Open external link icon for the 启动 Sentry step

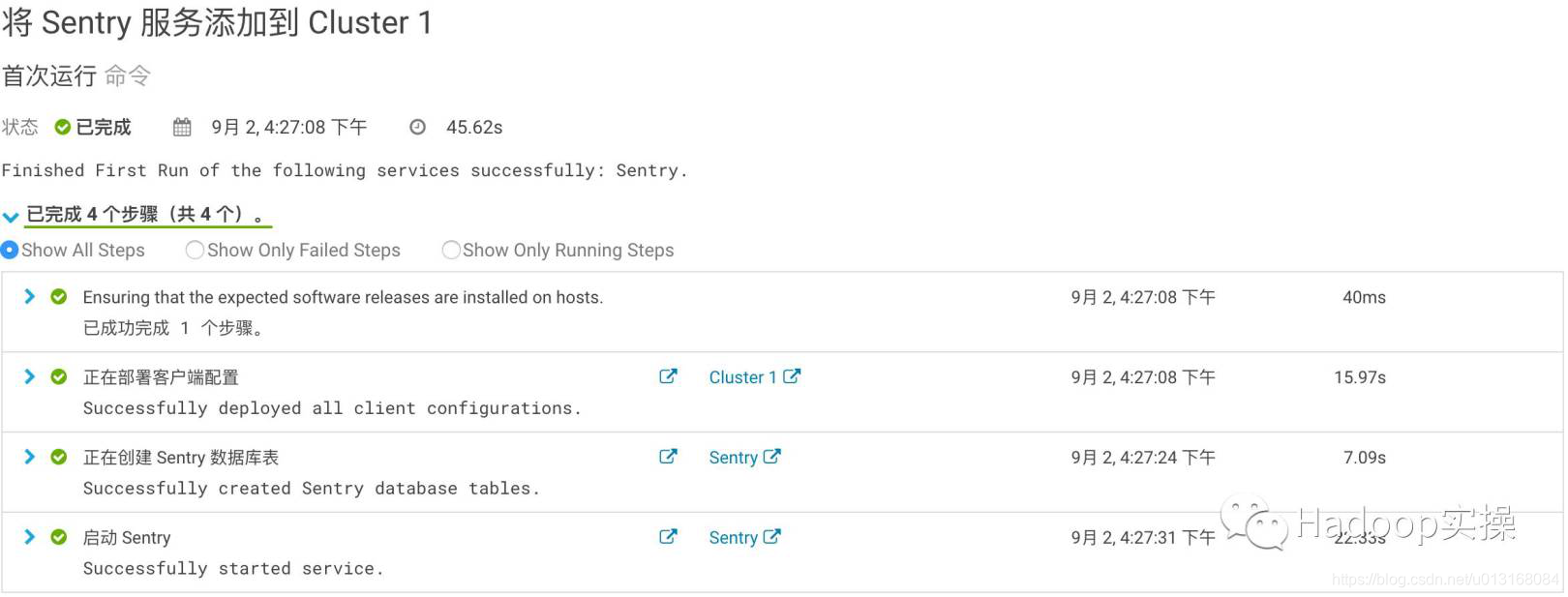coord(668,537)
